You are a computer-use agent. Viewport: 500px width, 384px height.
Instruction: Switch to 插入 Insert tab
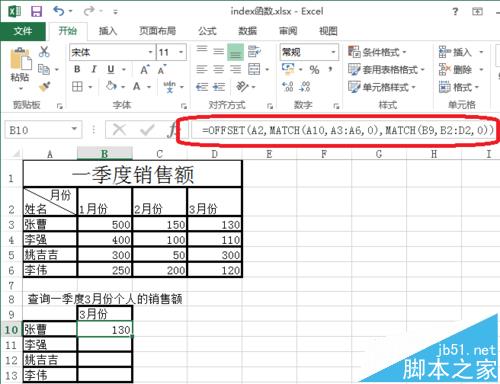[108, 31]
